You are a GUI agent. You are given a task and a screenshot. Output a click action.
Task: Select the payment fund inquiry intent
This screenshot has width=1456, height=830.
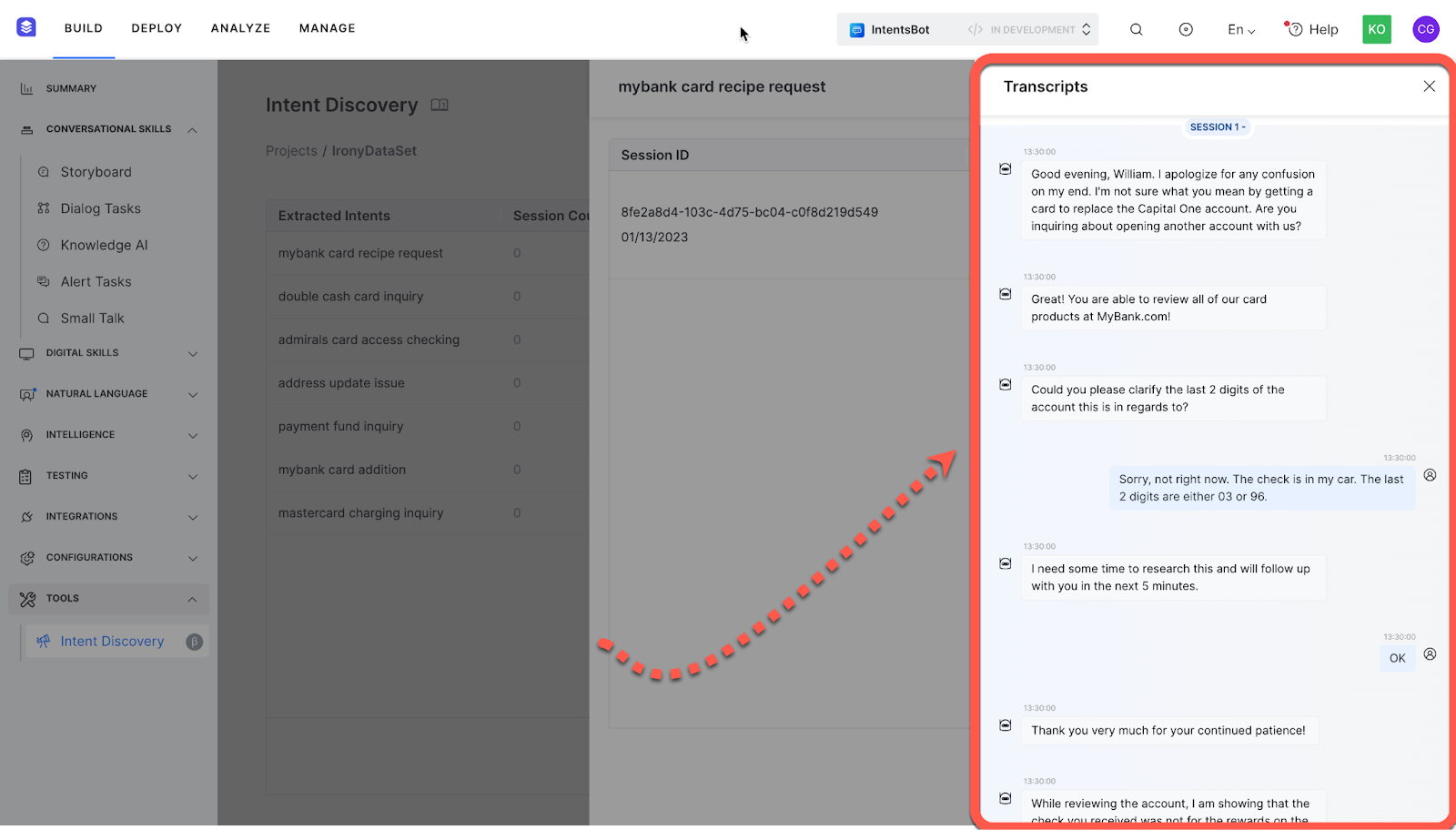tap(340, 426)
